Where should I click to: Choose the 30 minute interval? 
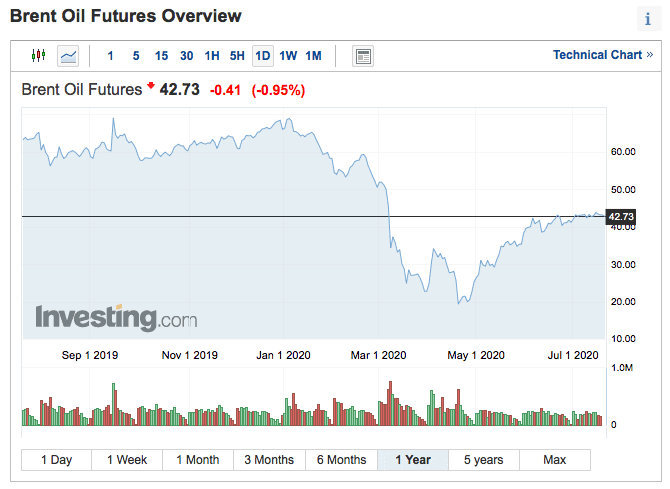(x=187, y=55)
